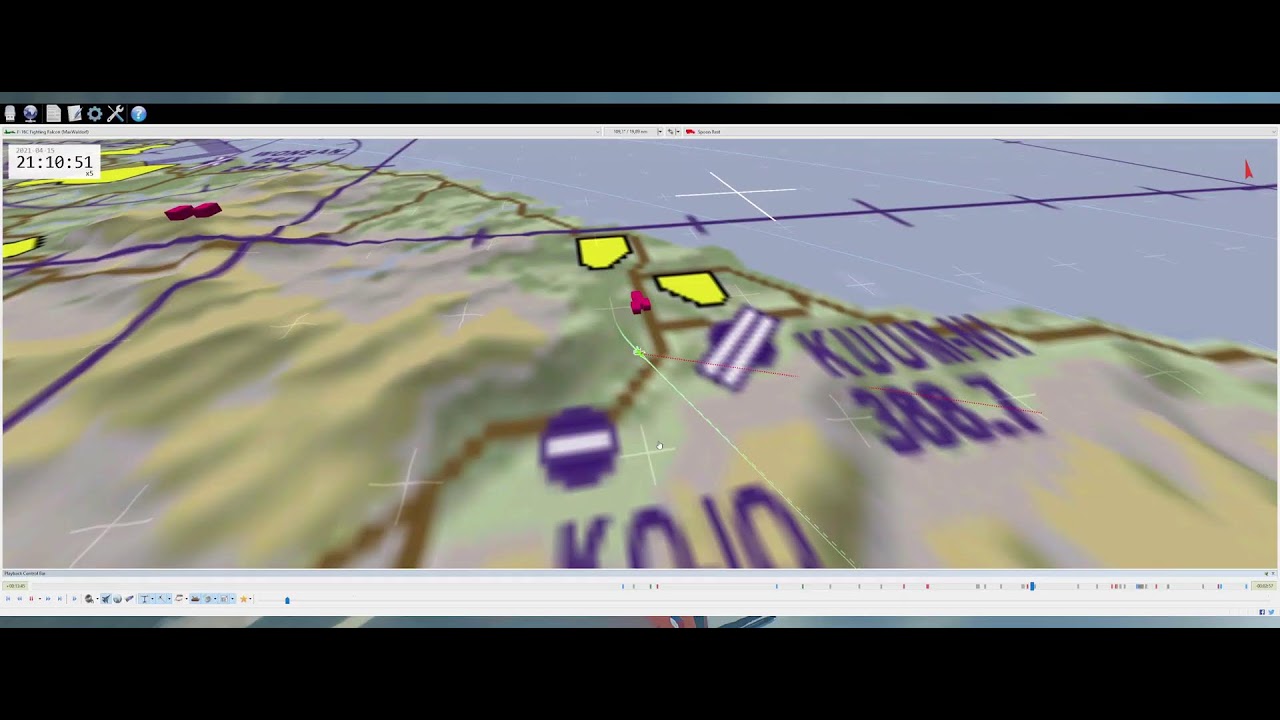
Task: Toggle the object labels T icon
Action: 145,599
